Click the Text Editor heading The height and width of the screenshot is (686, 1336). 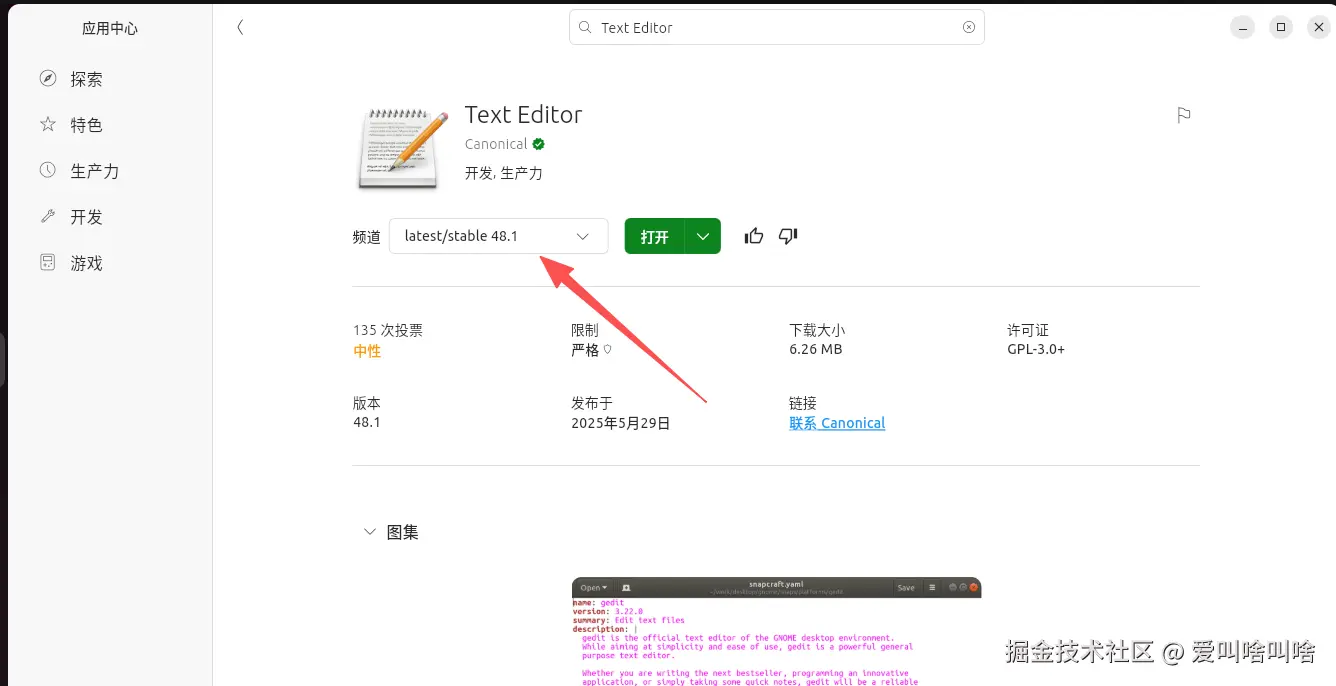click(x=523, y=115)
